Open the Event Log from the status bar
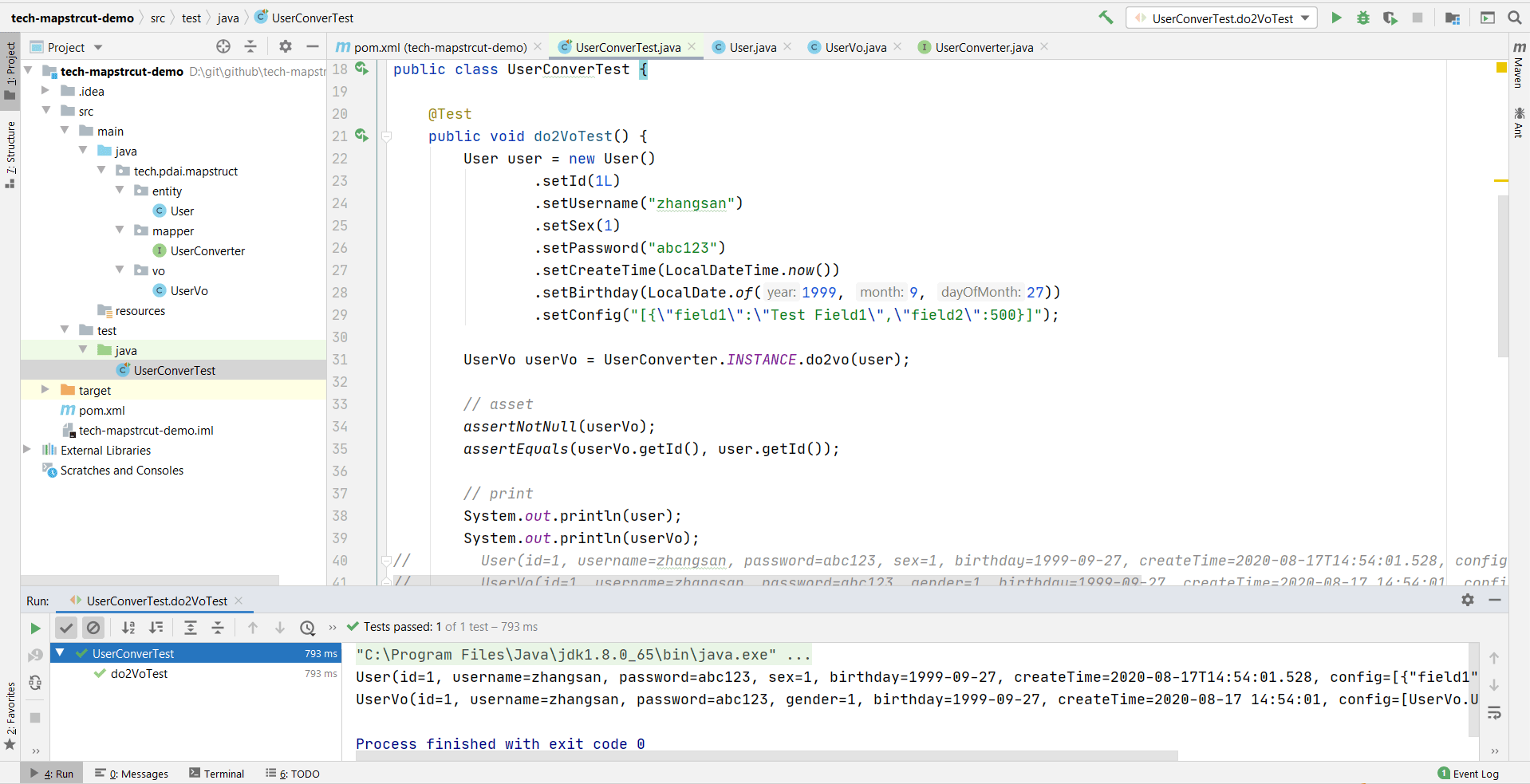 tap(1468, 774)
